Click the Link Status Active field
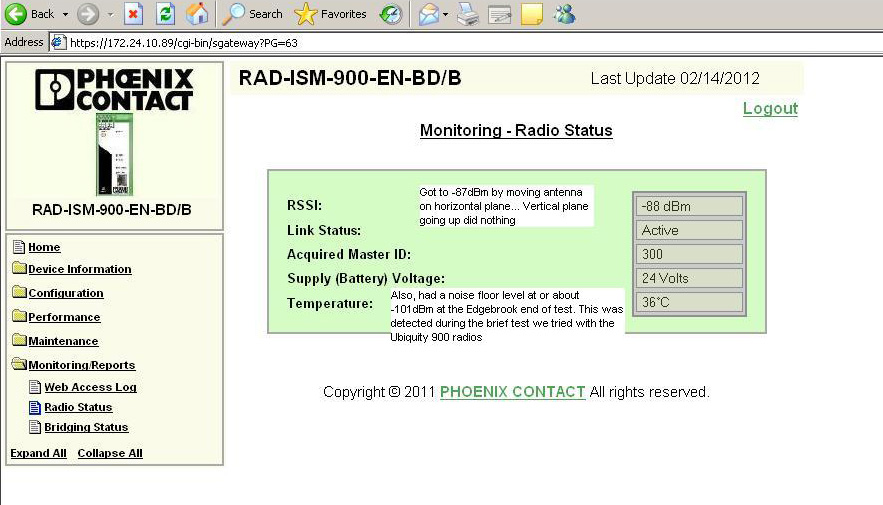The width and height of the screenshot is (883, 505). tap(689, 230)
